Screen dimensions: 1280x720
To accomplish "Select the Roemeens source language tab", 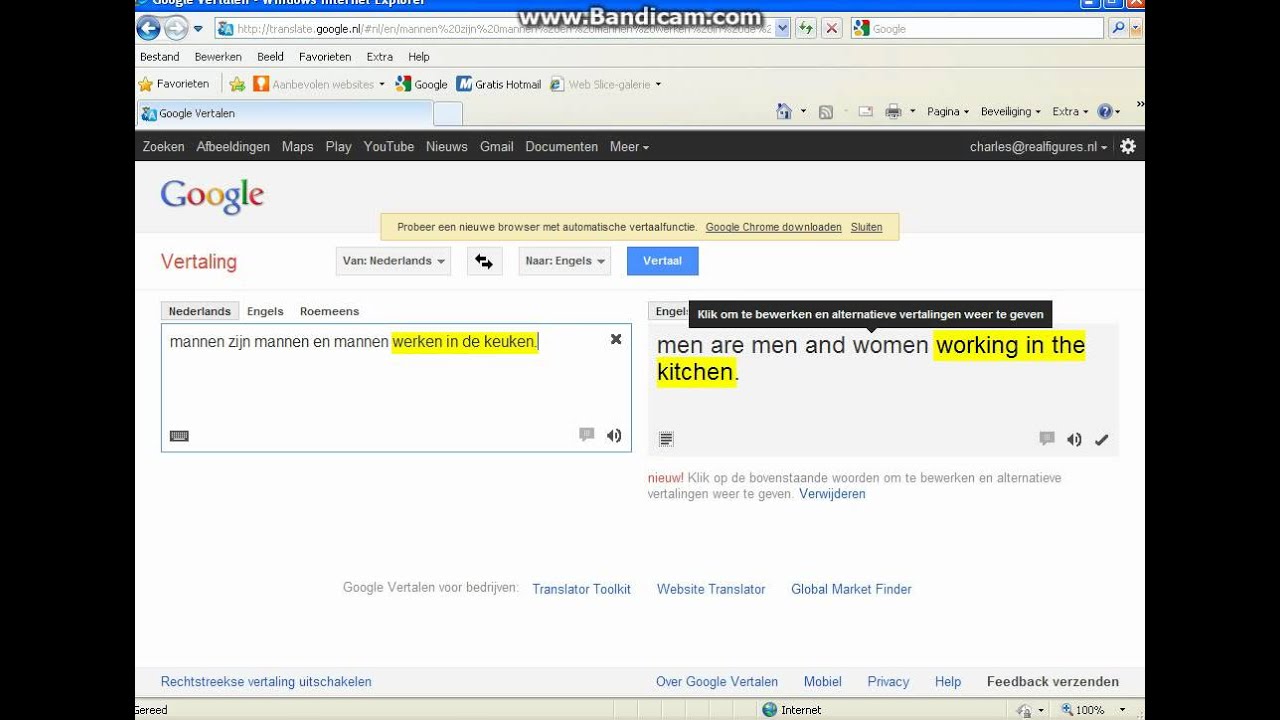I will pos(329,311).
